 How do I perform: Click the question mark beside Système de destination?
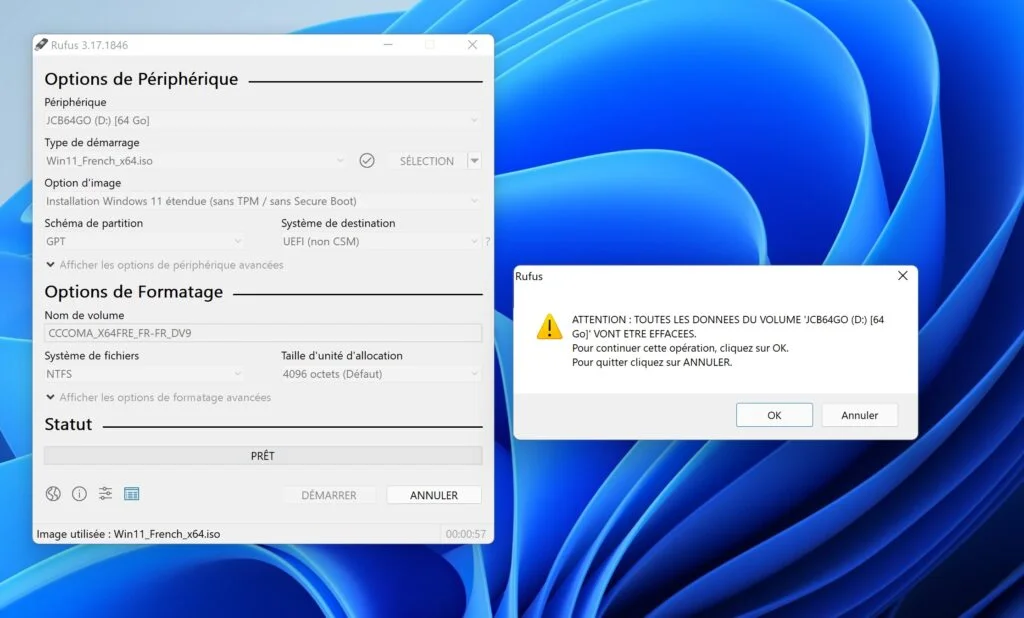tap(487, 242)
